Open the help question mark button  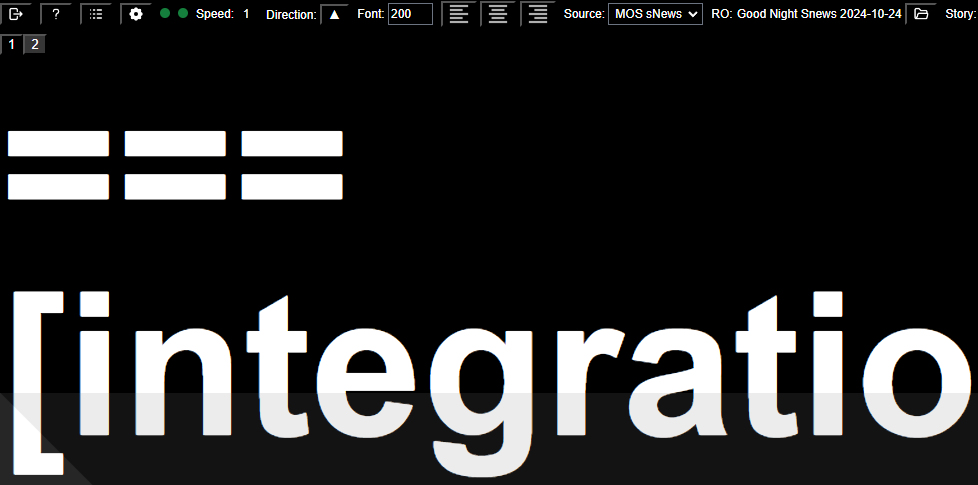pyautogui.click(x=56, y=14)
